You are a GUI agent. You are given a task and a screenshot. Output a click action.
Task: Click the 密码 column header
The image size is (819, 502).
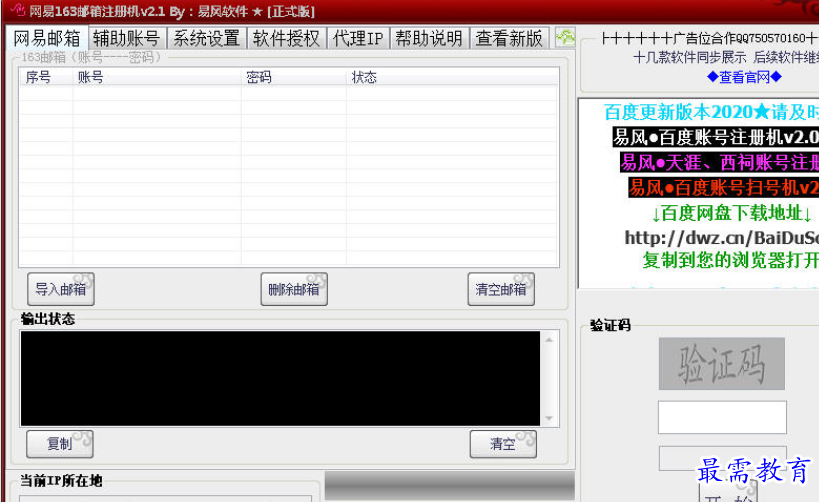(x=294, y=77)
